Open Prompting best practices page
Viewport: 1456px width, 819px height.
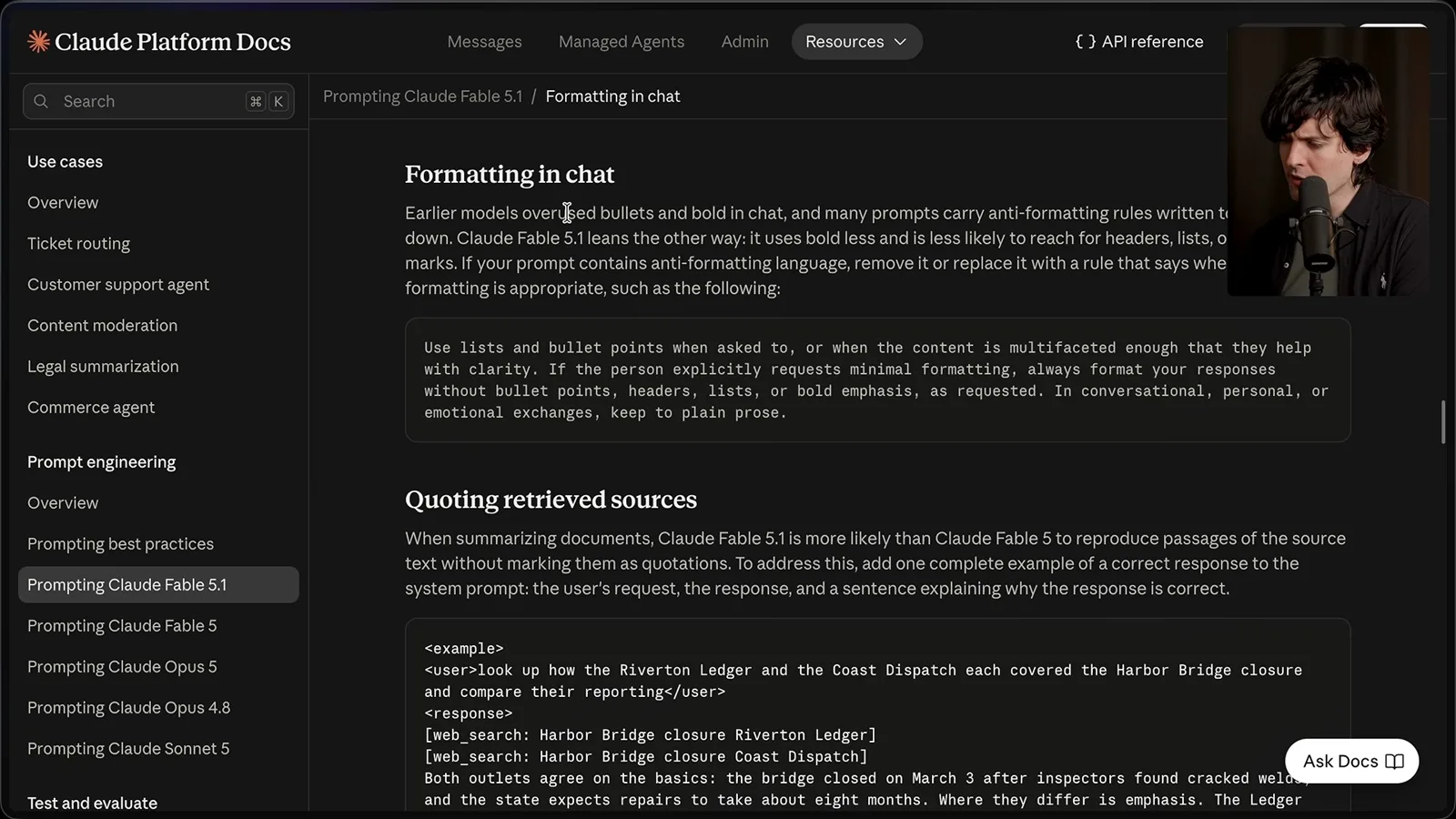coord(120,544)
